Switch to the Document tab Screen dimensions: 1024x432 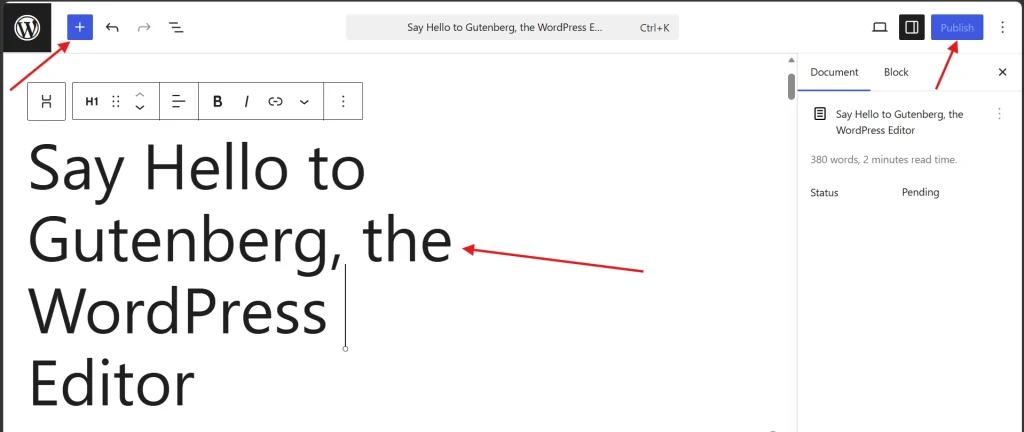(834, 72)
